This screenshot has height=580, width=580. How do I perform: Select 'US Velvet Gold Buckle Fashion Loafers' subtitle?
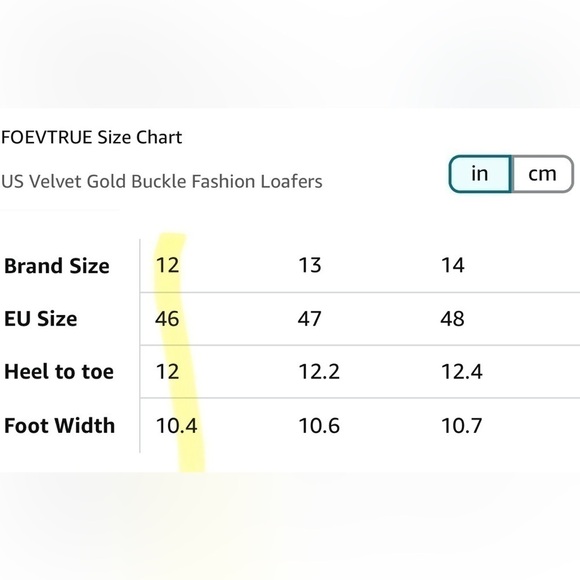click(x=162, y=182)
